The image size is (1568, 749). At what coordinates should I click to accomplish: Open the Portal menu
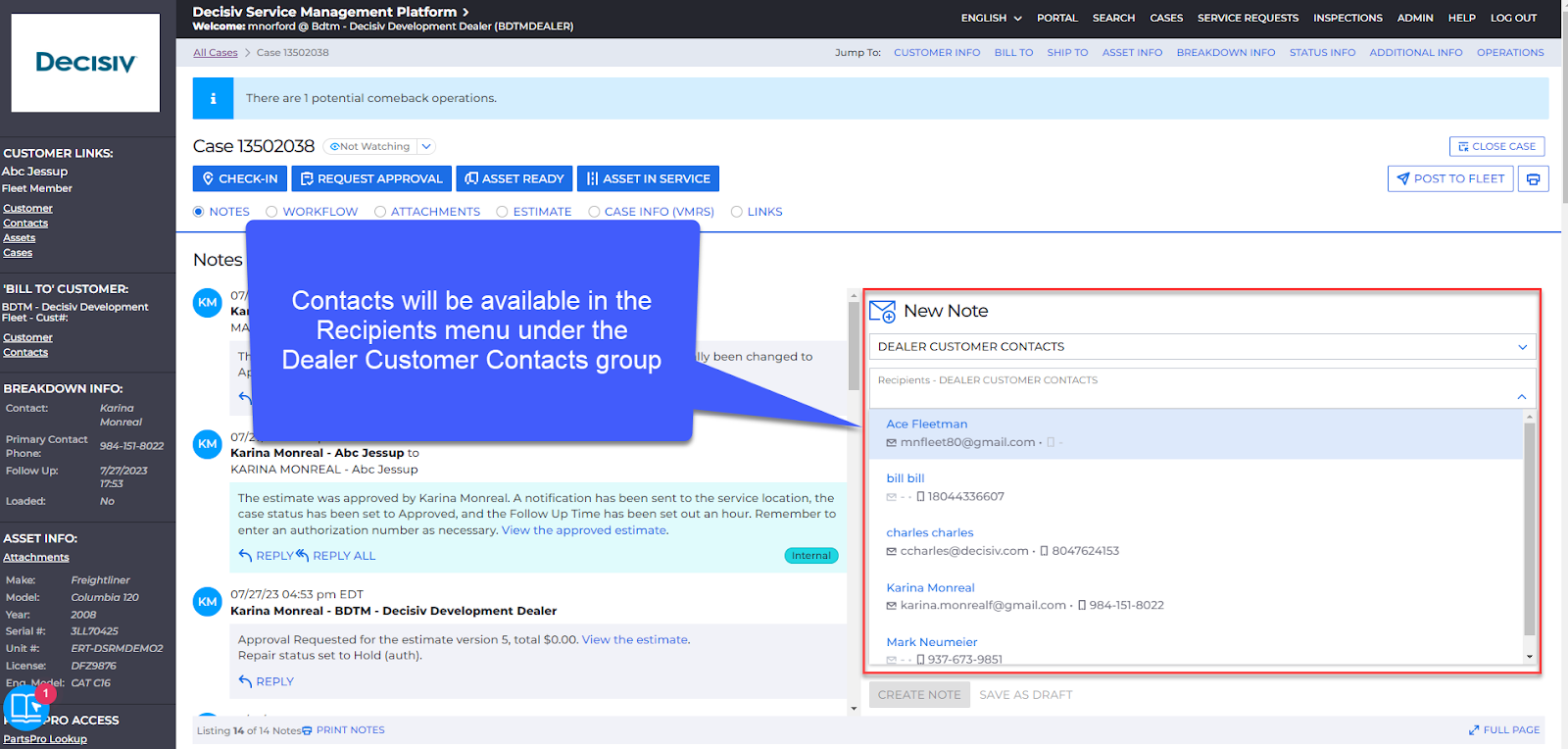tap(1057, 18)
